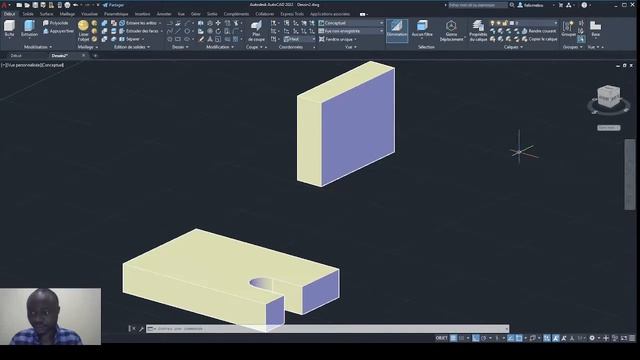Open Propriétés du calque panel
640x360 pixels.
tap(478, 31)
